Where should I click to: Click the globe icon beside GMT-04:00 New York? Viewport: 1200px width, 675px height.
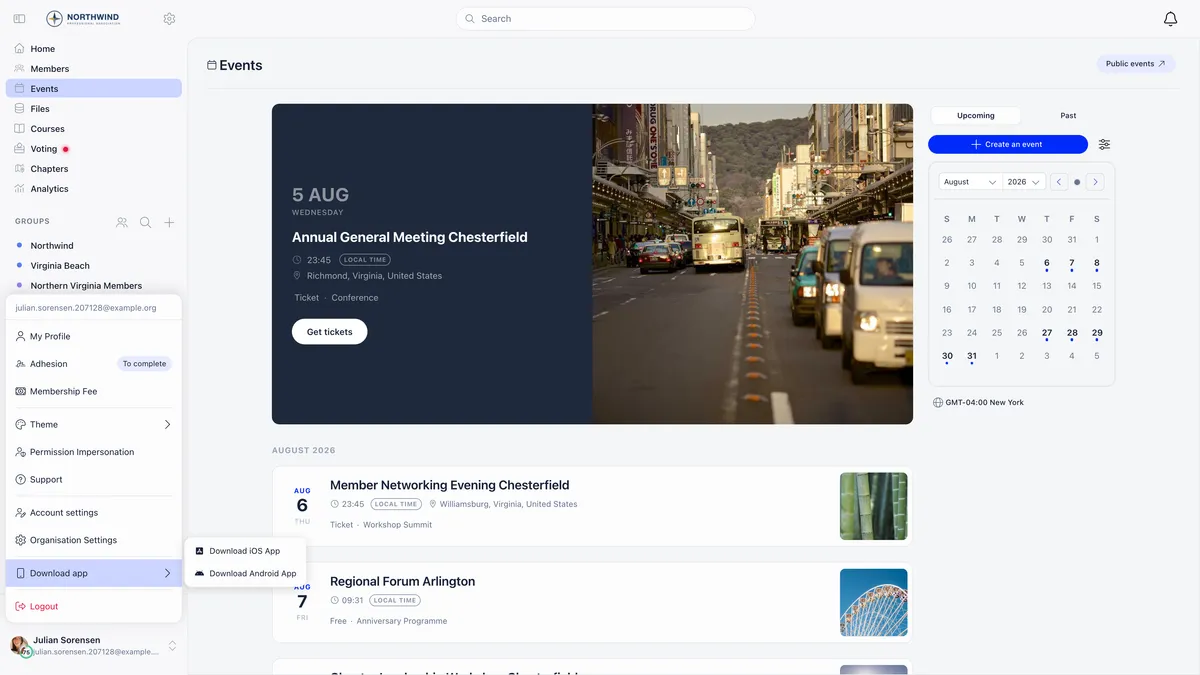938,402
